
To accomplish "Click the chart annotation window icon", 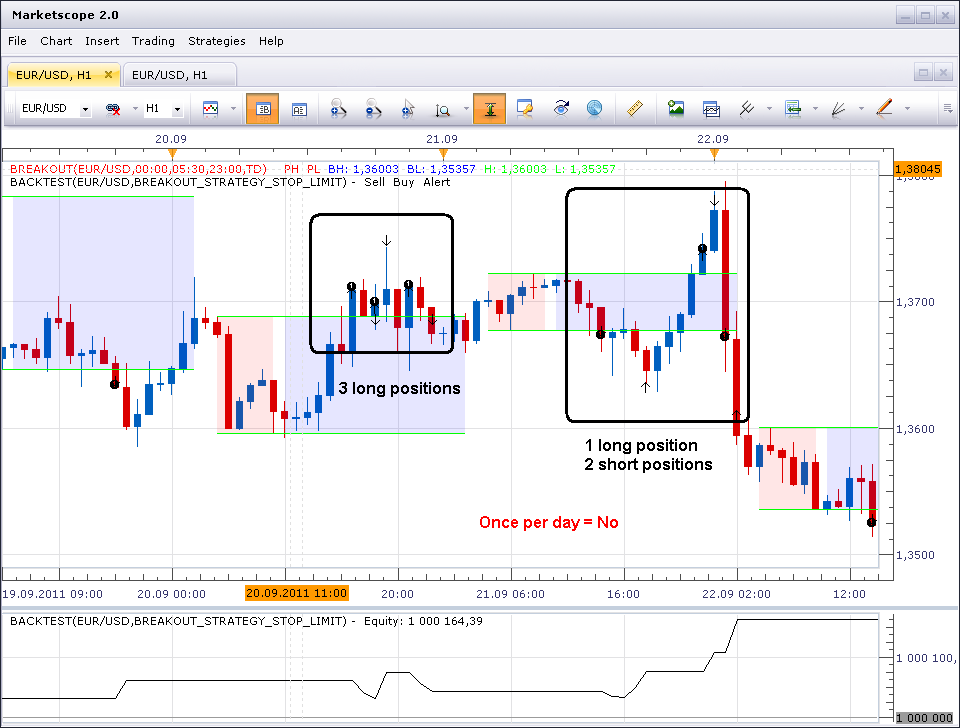I will [525, 108].
